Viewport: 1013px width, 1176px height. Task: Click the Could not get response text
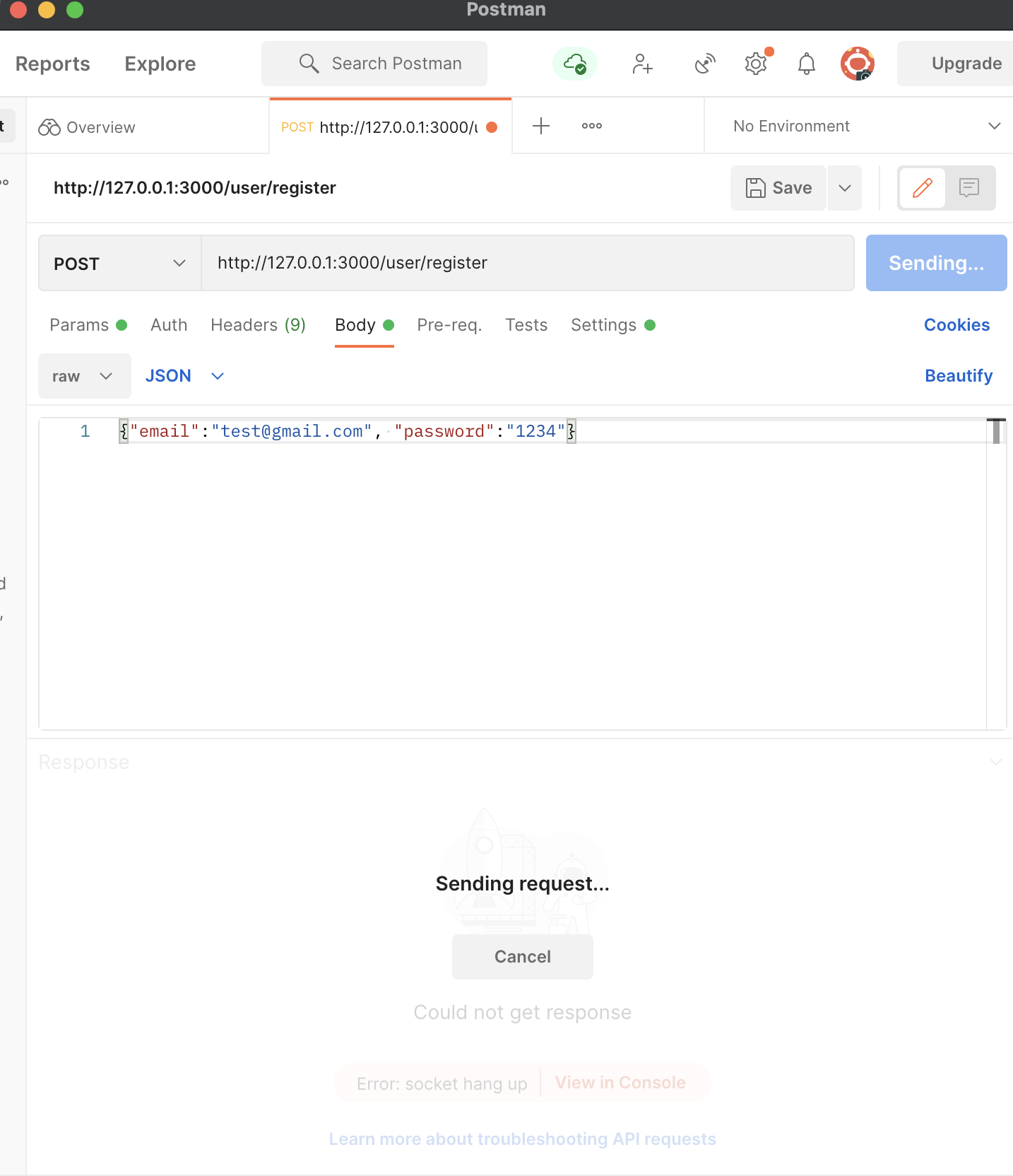(523, 1012)
